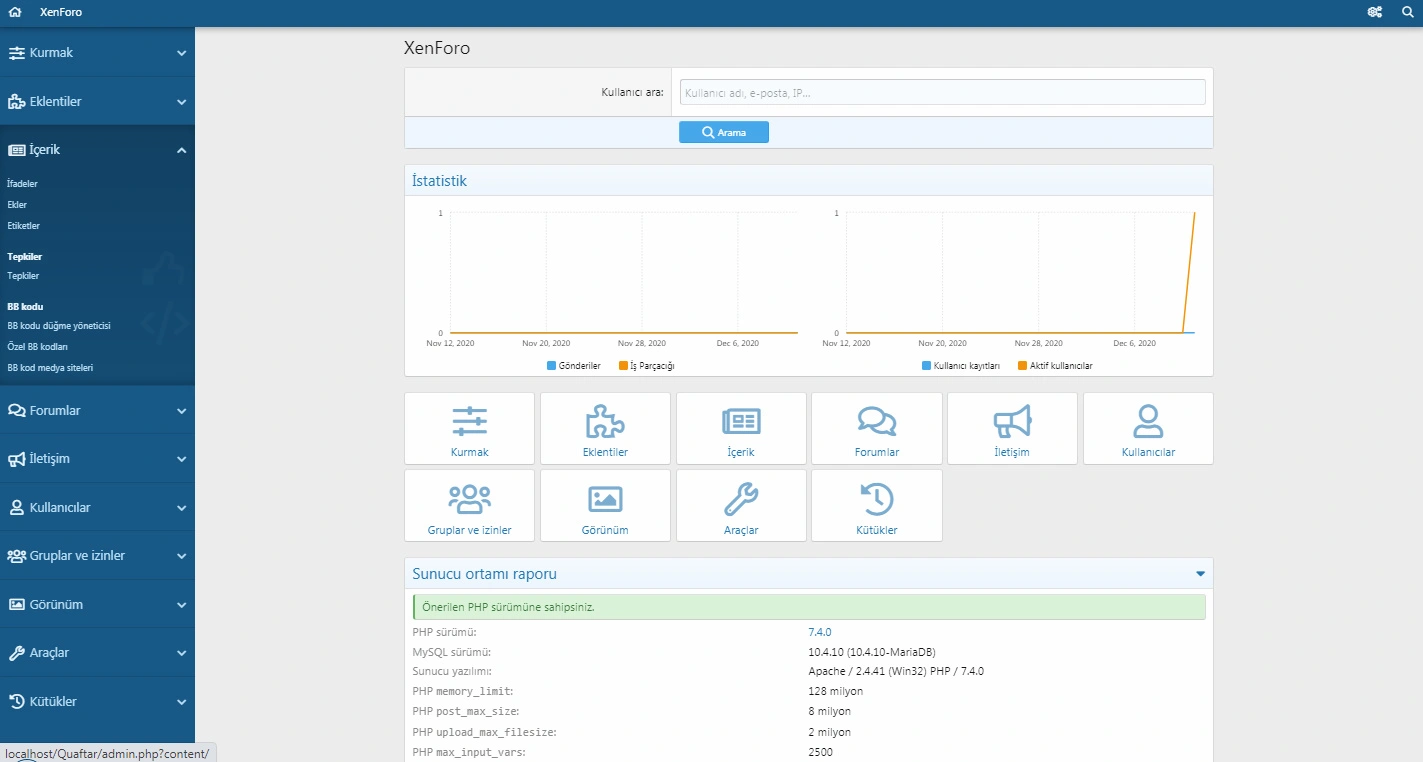The height and width of the screenshot is (762, 1423).
Task: Expand the Araçlar sidebar chevron
Action: [x=182, y=653]
